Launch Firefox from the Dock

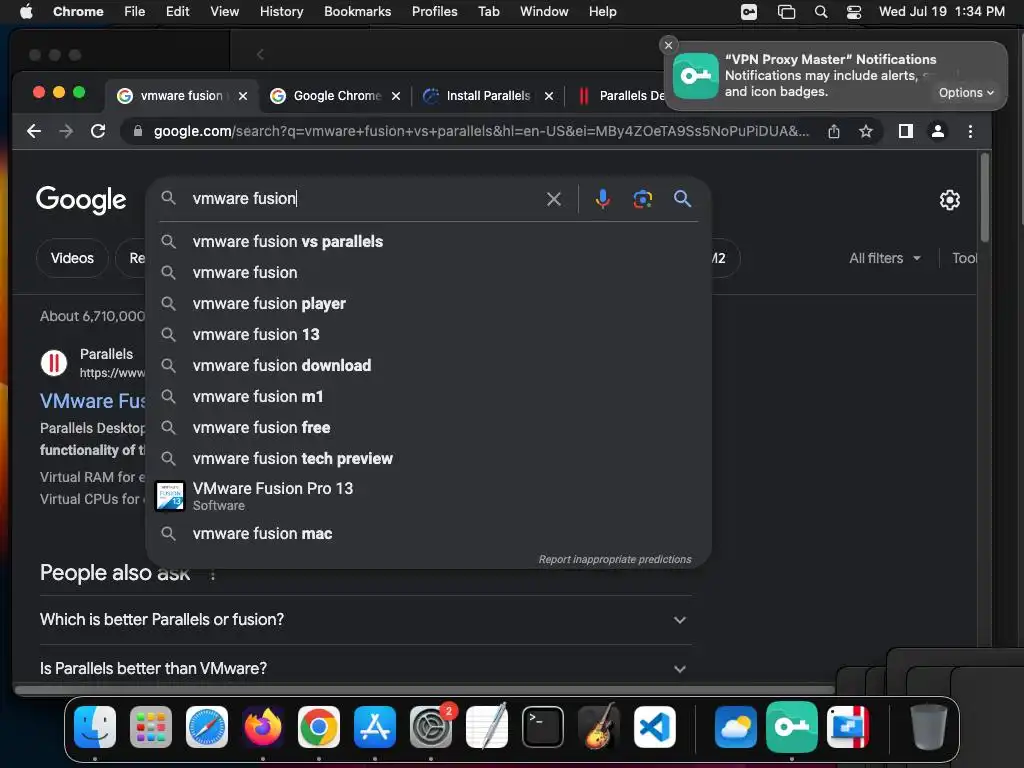click(x=263, y=727)
